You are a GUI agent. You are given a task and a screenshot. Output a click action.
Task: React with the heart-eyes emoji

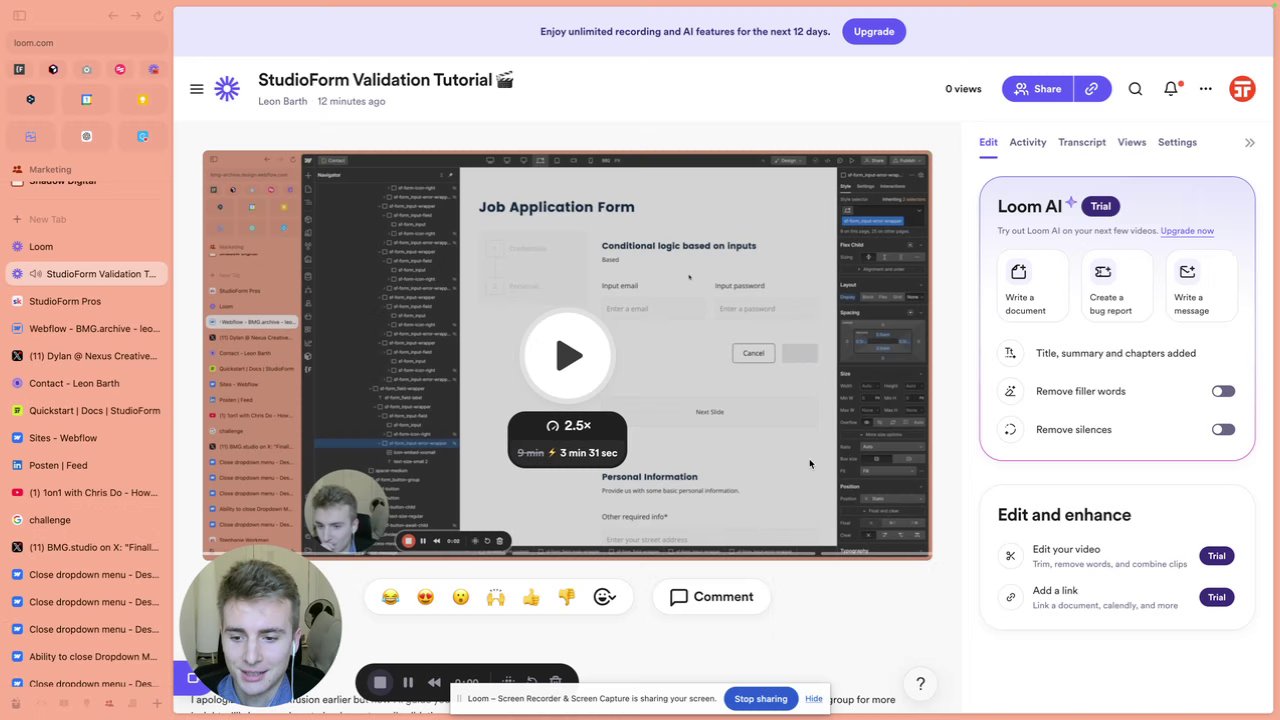pyautogui.click(x=425, y=597)
